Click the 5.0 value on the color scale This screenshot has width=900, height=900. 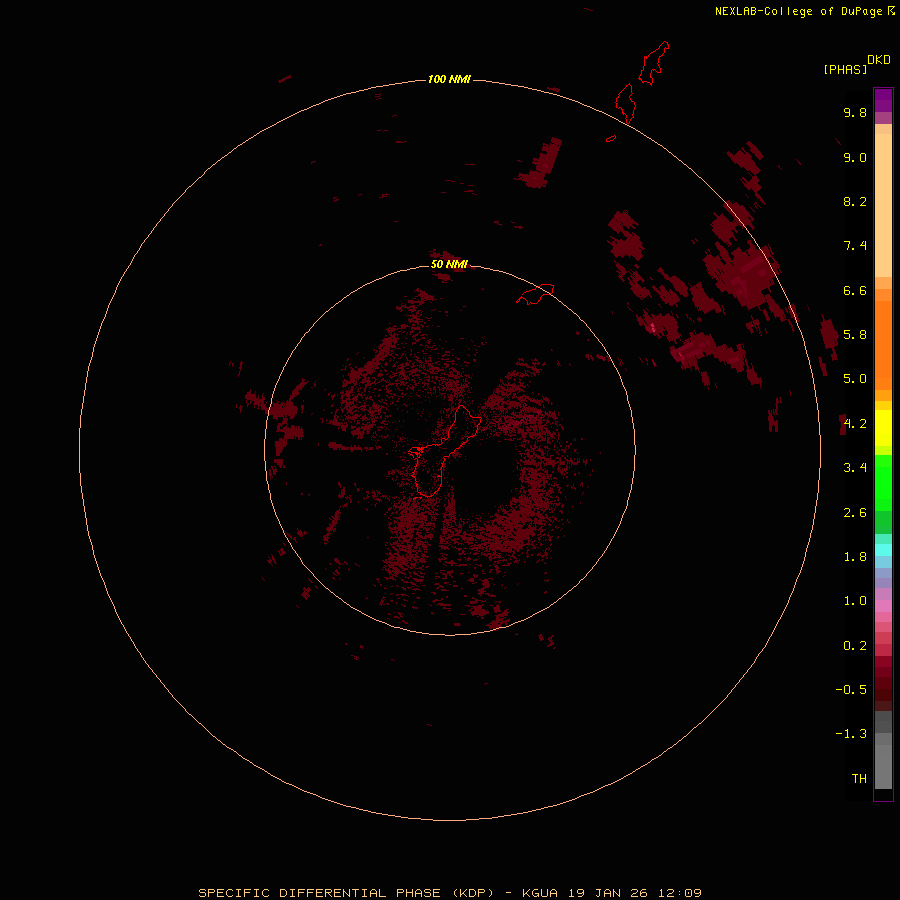(855, 379)
